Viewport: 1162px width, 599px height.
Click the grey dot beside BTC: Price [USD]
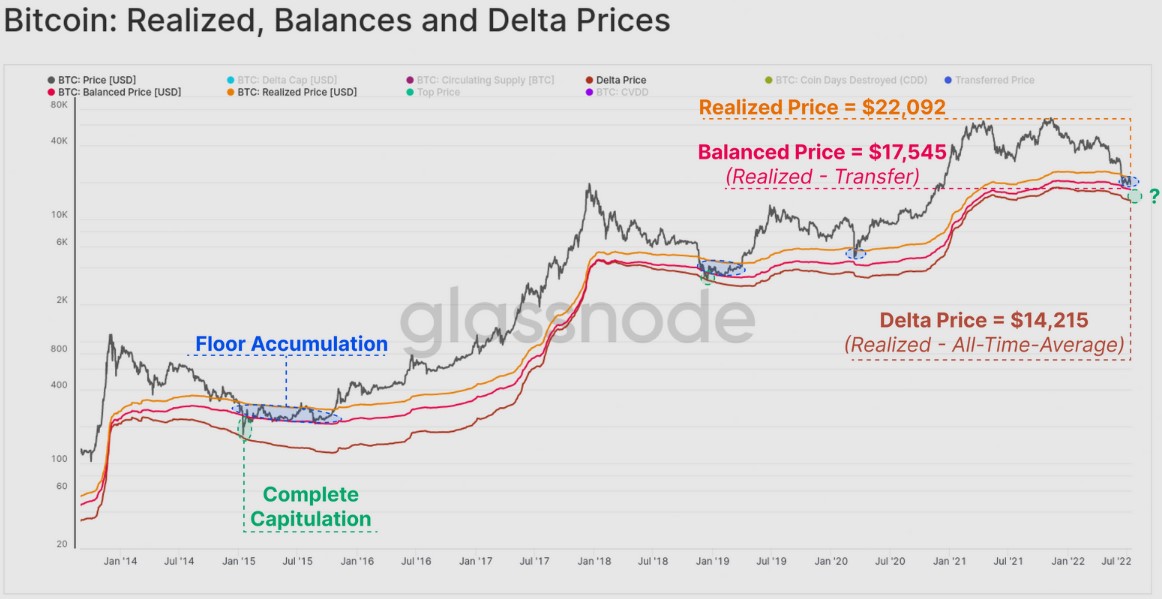[x=50, y=80]
